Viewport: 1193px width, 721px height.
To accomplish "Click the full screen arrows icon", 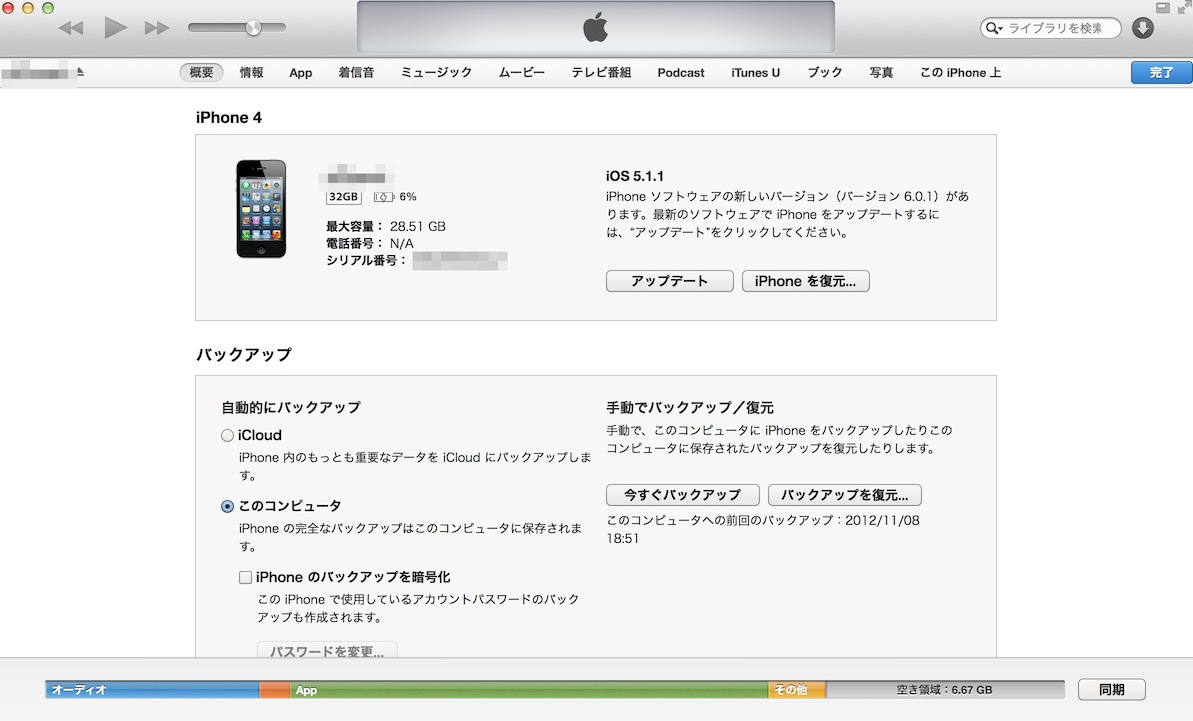I will pos(1185,6).
